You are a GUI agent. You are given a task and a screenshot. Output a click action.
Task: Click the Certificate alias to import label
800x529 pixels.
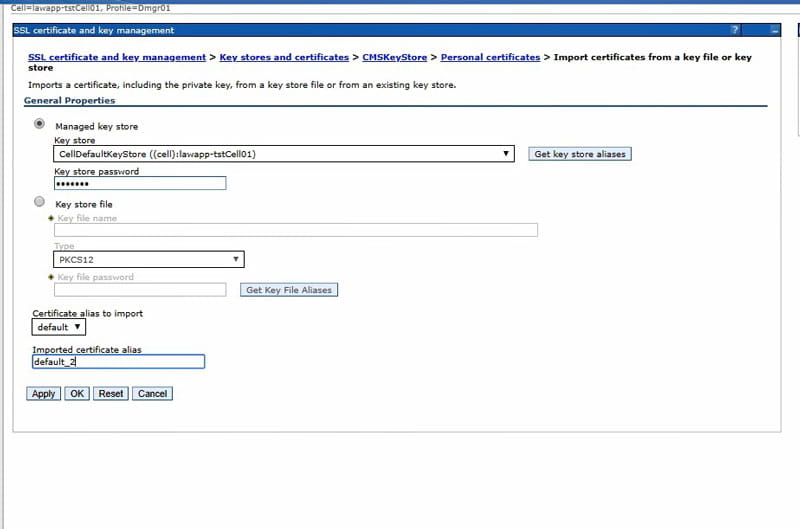pos(88,313)
